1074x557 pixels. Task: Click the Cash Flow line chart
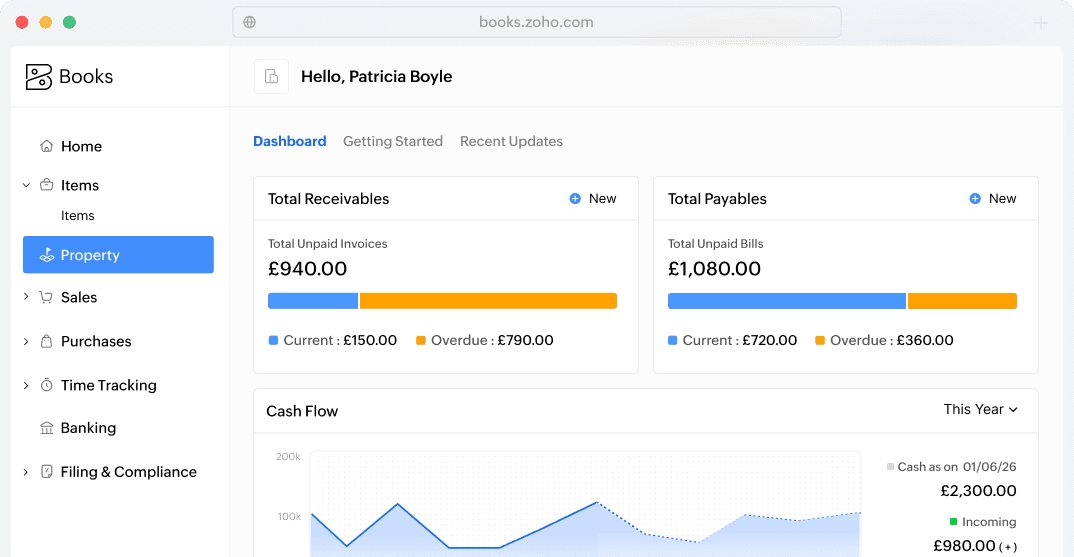586,504
